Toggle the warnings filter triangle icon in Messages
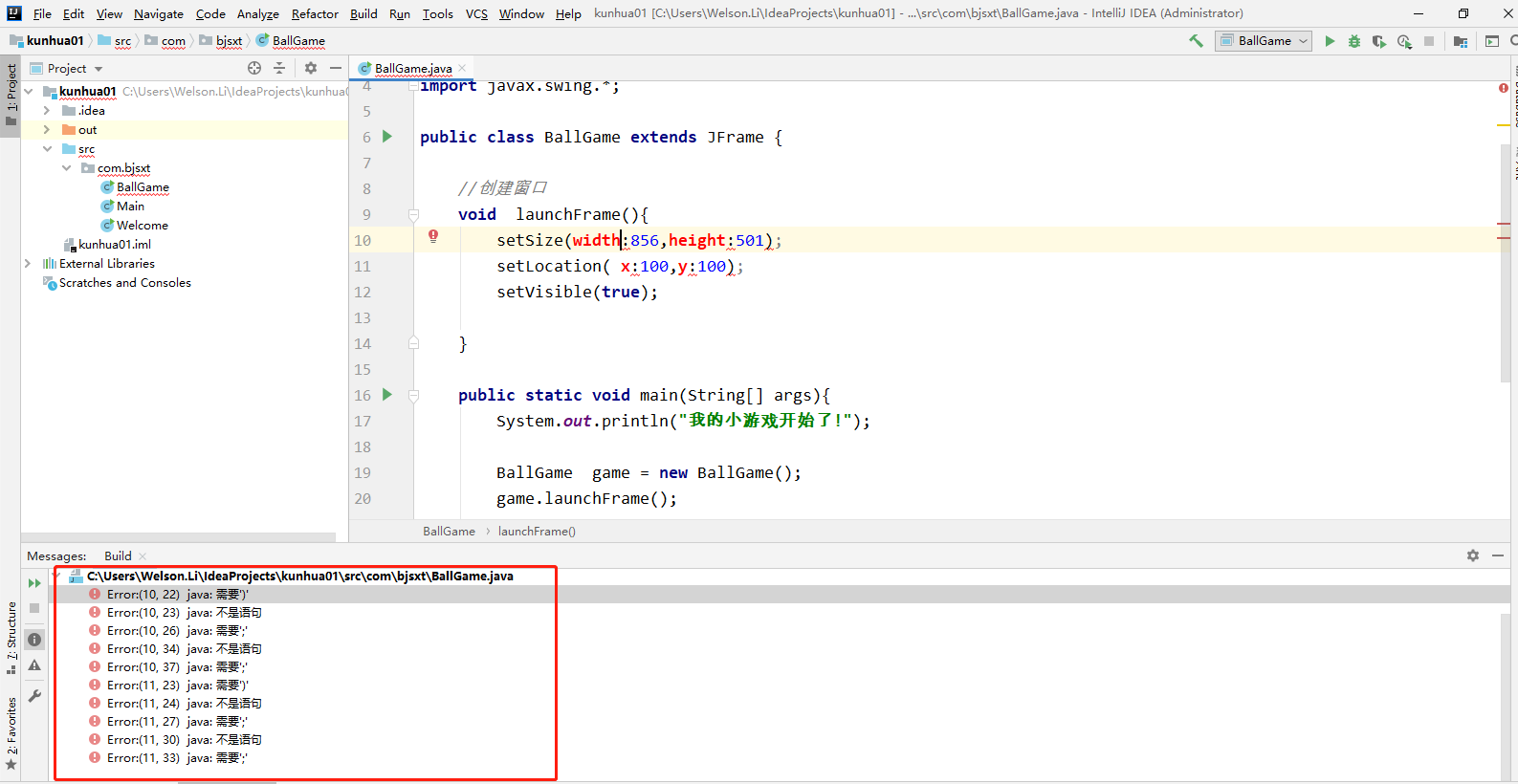 [34, 665]
